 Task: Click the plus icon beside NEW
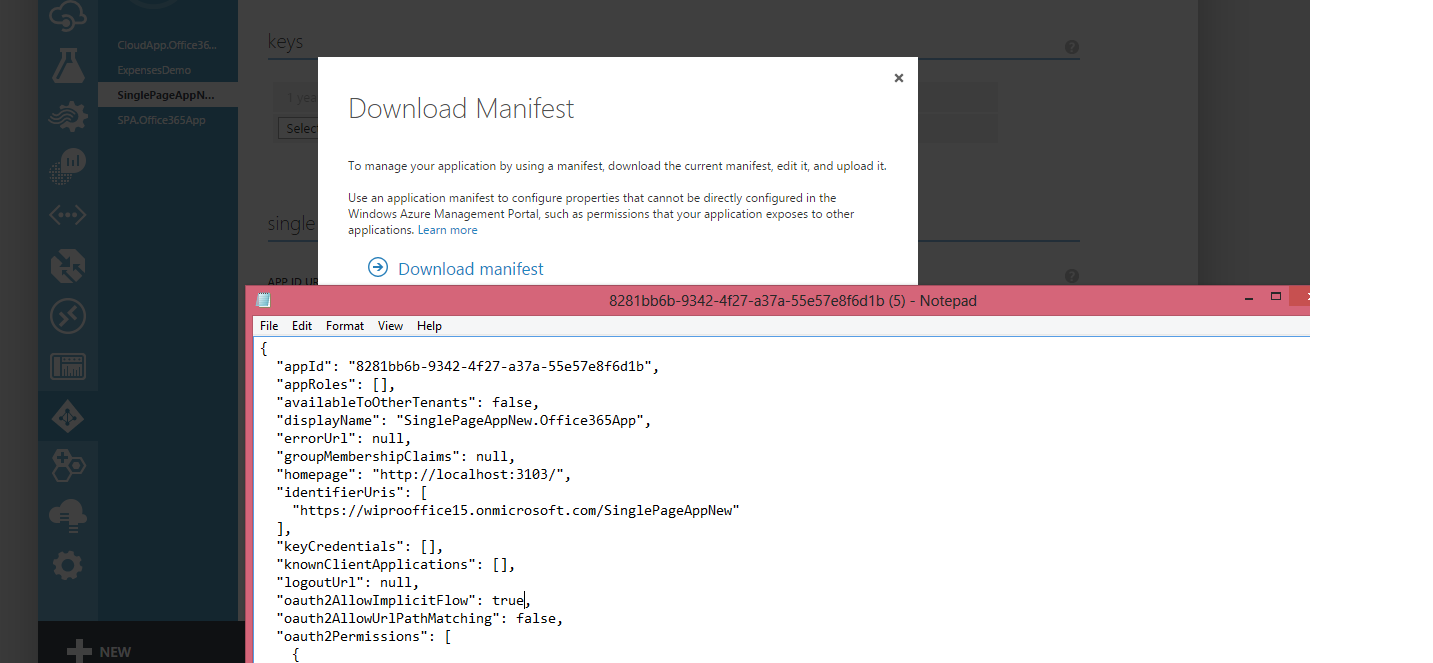(x=79, y=651)
